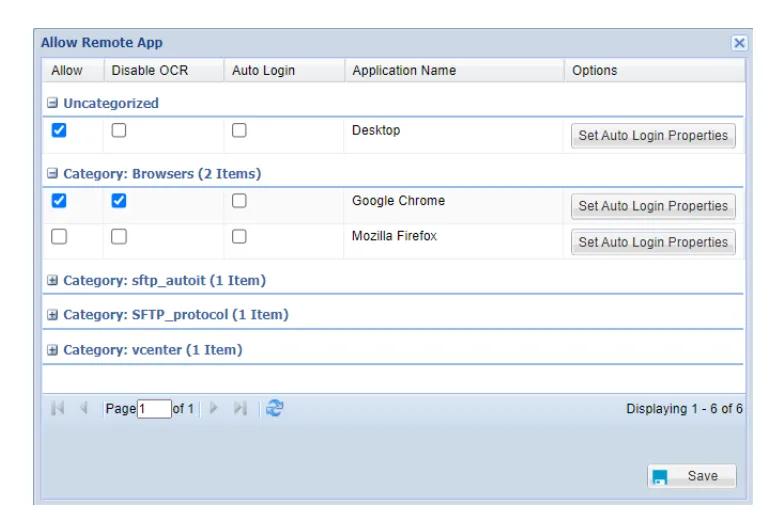Set Auto Login Properties for Desktop
777x510 pixels.
coord(653,136)
